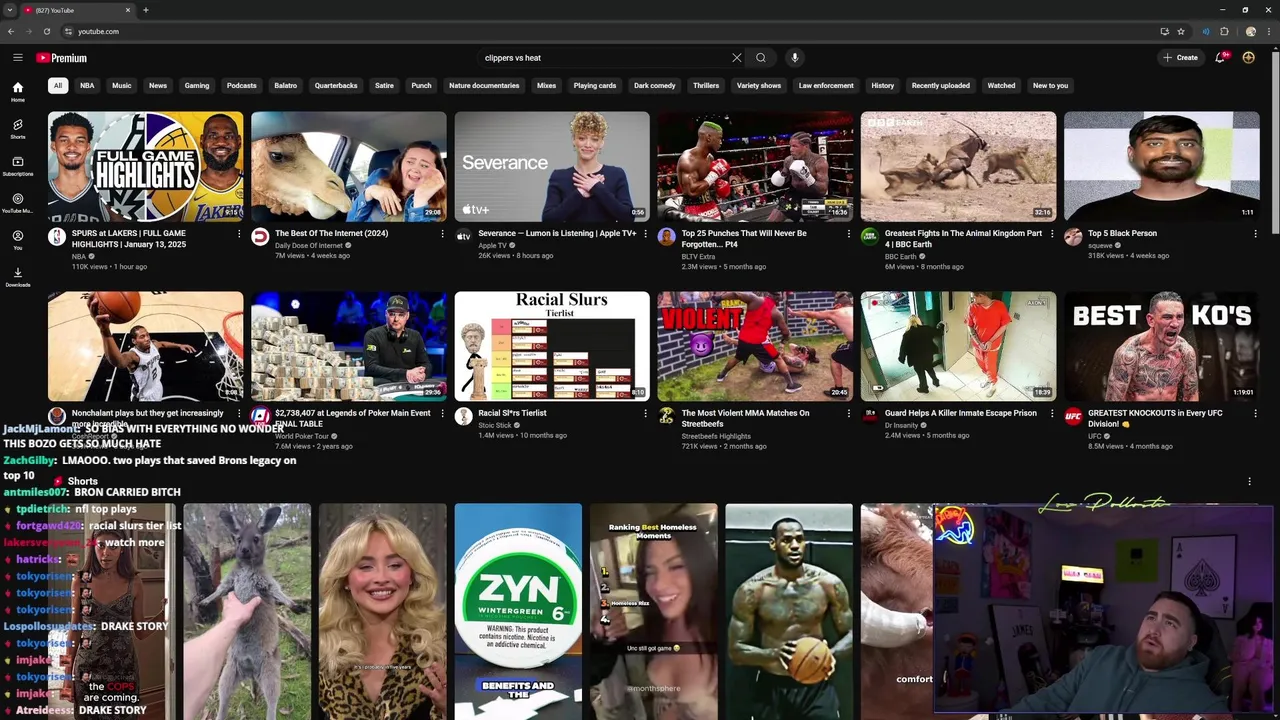Select the Balatro filter chip
The height and width of the screenshot is (720, 1280).
coord(286,86)
